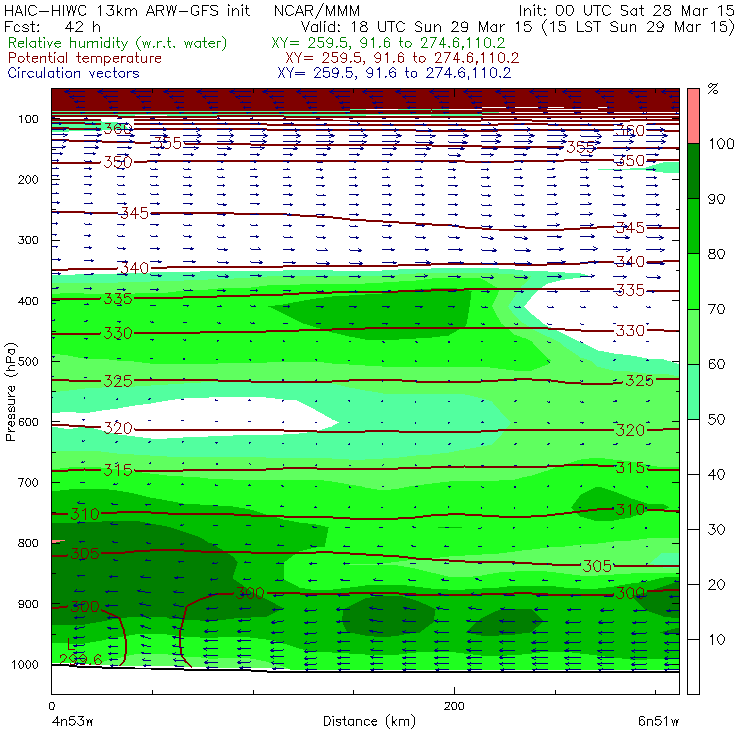
Task: Click the colorbar's "80" label
Action: click(717, 254)
